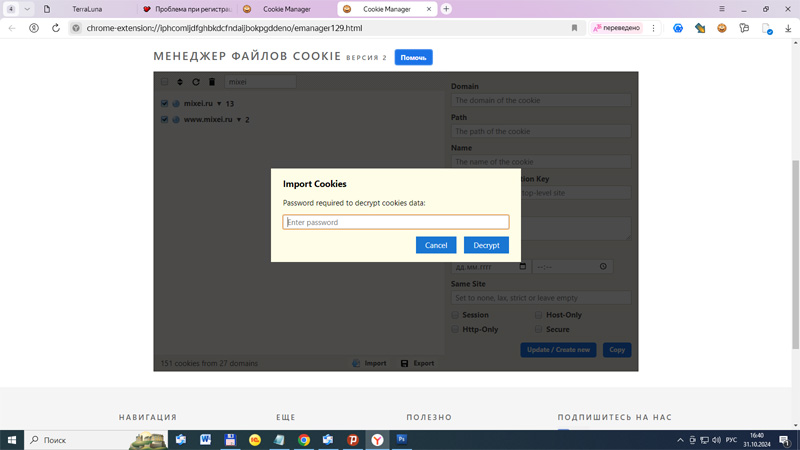This screenshot has height=450, width=800.
Task: Expand the www.mixei.ru cookie list arrow
Action: (238, 120)
